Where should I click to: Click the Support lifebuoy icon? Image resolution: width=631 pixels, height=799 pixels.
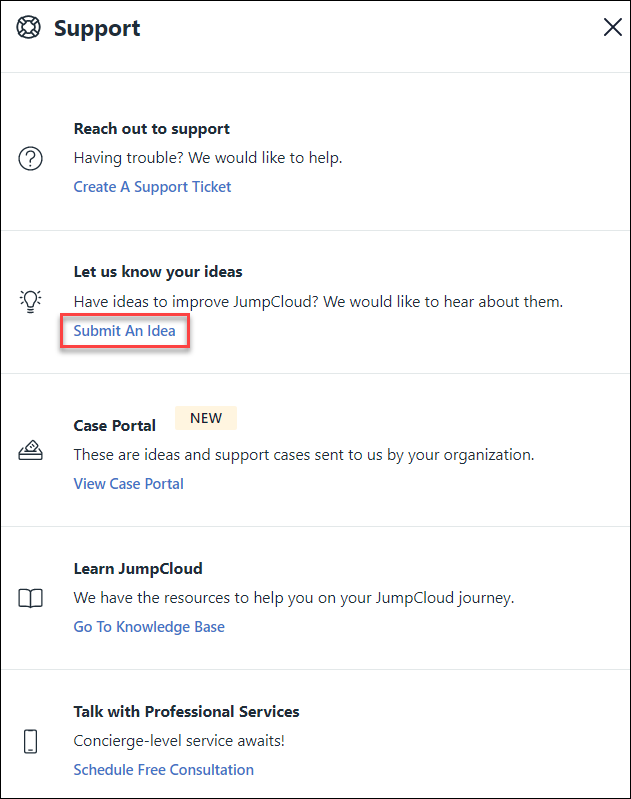[x=29, y=28]
